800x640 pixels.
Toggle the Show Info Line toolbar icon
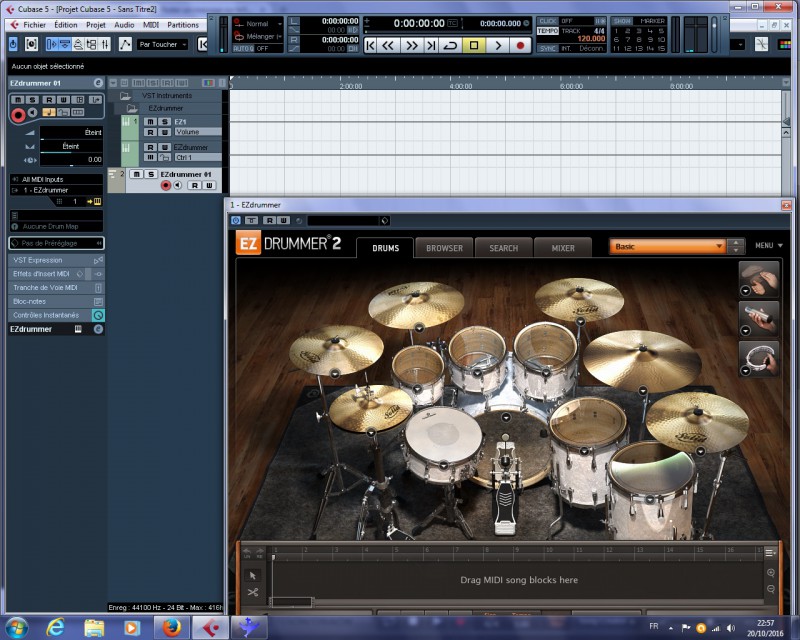[65, 44]
